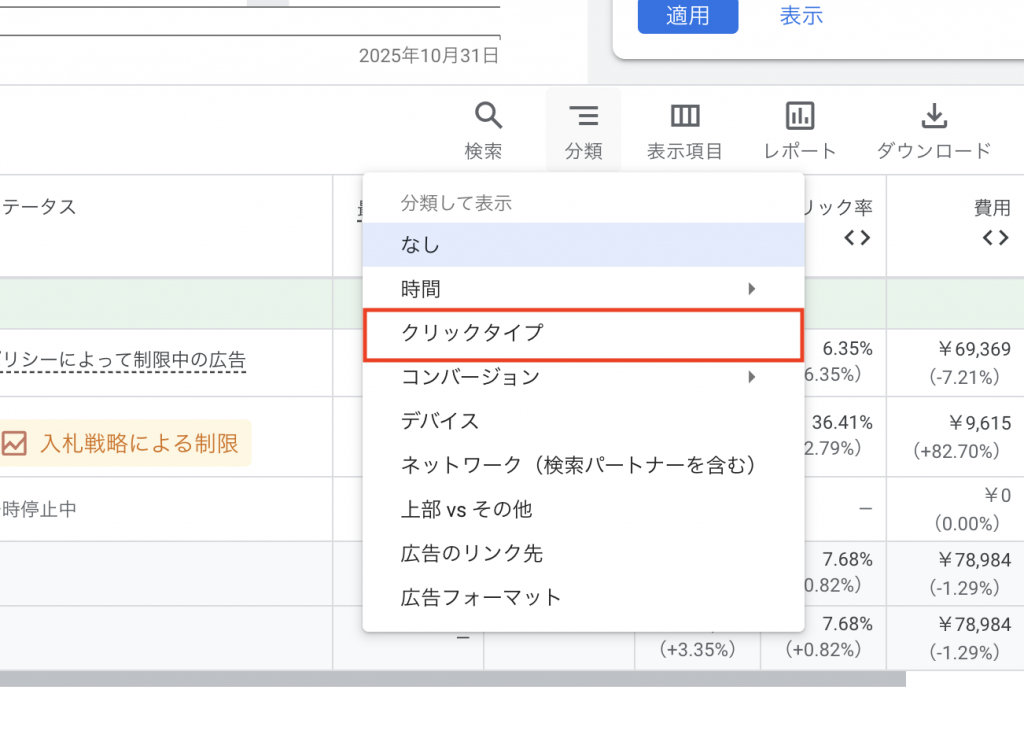The image size is (1024, 749).
Task: Open the 分類 segment icon
Action: click(583, 117)
